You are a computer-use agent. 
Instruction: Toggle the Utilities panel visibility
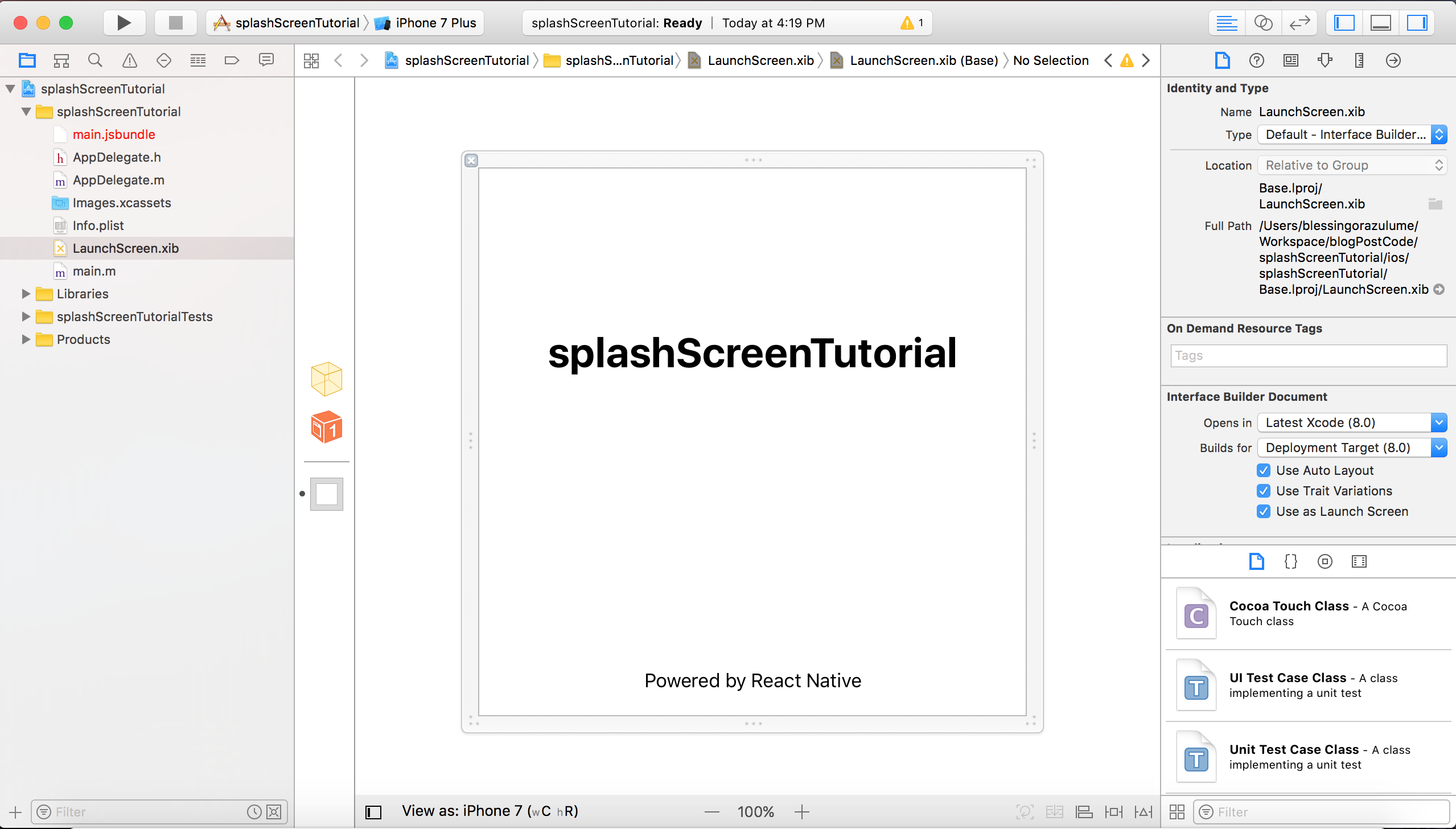[1417, 23]
